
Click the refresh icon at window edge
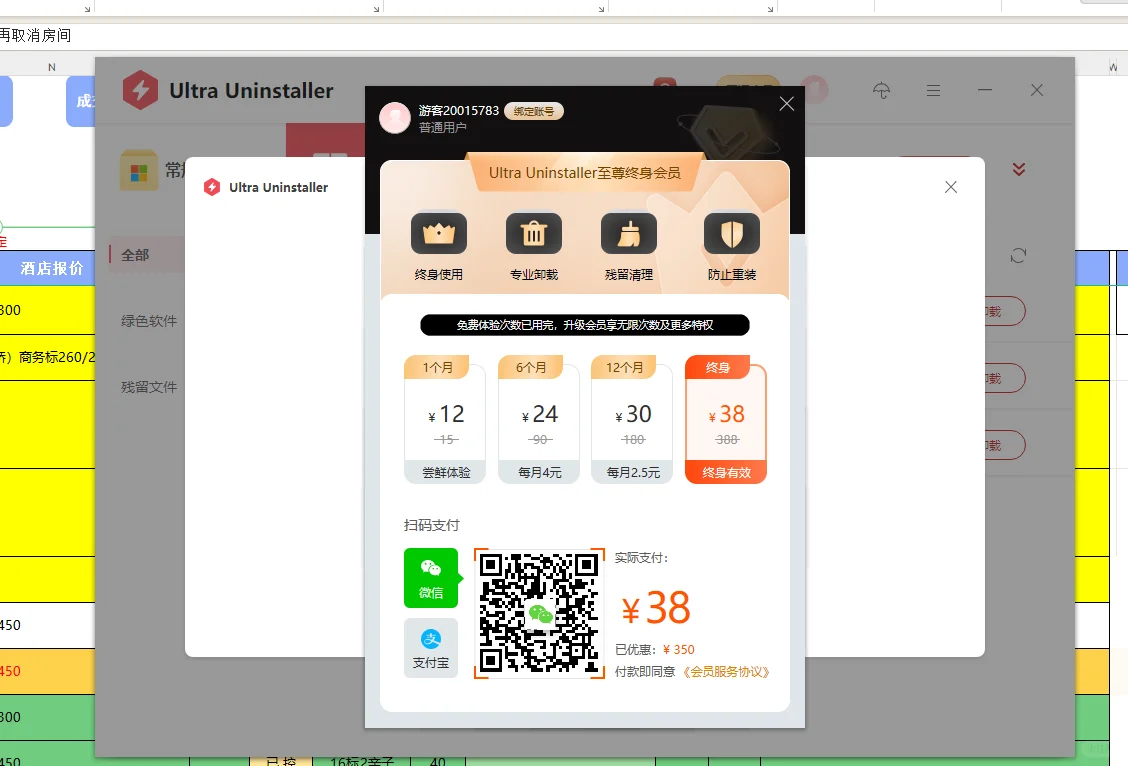click(1018, 255)
